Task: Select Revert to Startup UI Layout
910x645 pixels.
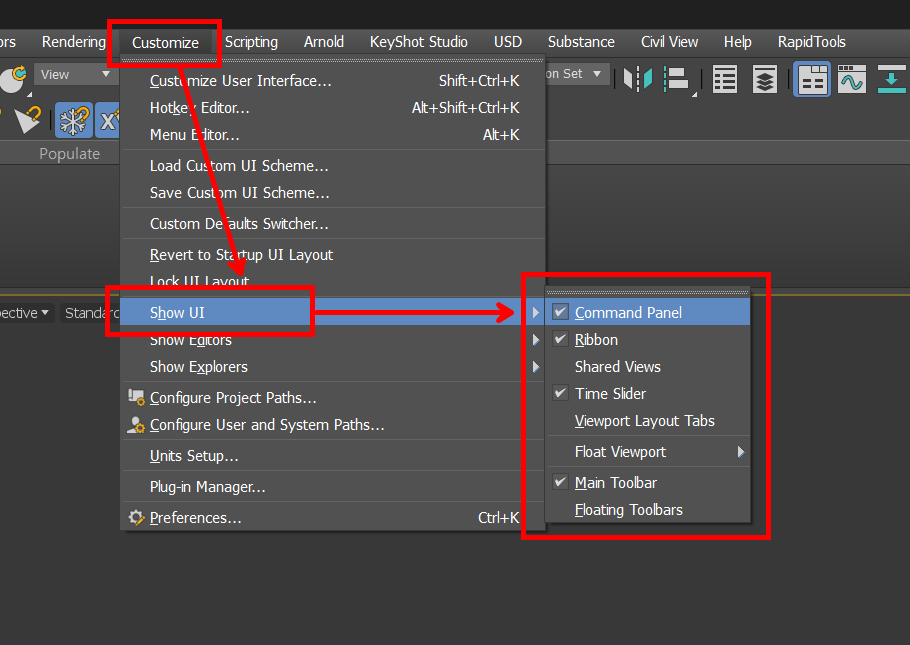Action: (x=333, y=255)
